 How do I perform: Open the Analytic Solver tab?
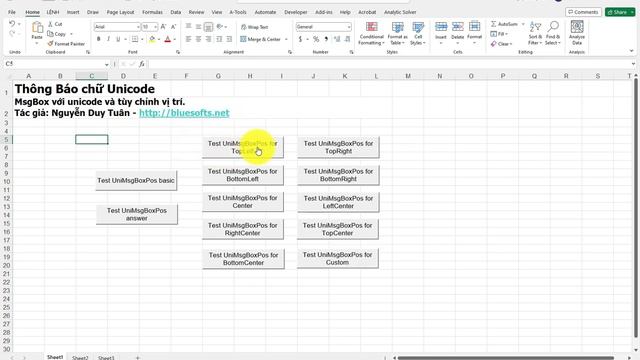[x=400, y=12]
